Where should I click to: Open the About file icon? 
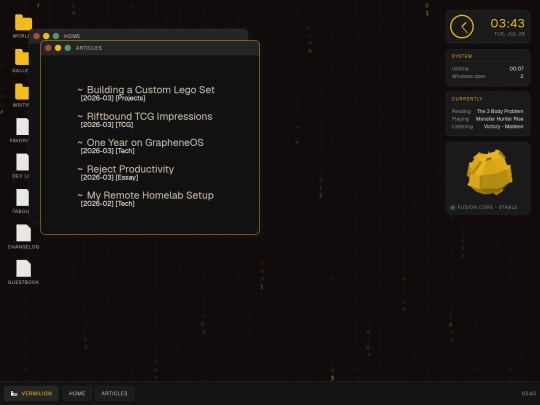[22, 197]
